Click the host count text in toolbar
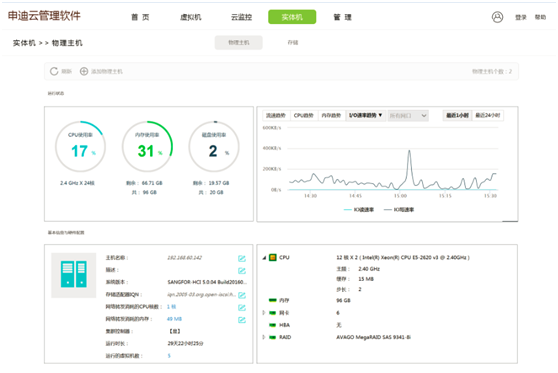This screenshot has height=373, width=558. [492, 72]
